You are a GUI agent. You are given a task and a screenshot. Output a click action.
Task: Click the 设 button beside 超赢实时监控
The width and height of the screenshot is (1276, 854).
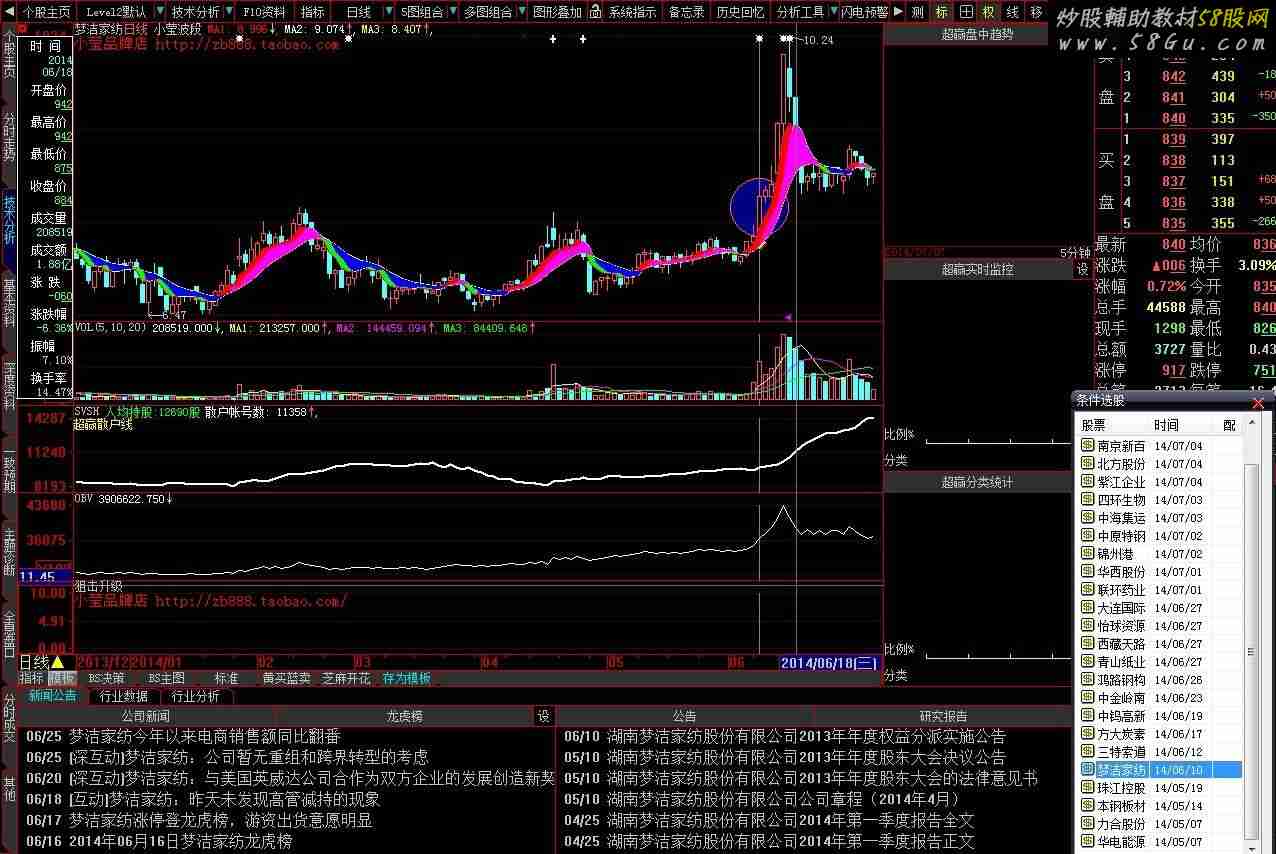pyautogui.click(x=1082, y=270)
